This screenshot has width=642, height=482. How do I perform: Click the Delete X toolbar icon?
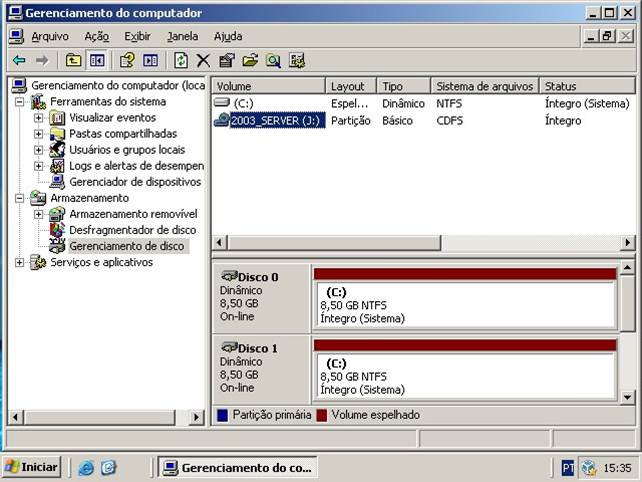[203, 61]
